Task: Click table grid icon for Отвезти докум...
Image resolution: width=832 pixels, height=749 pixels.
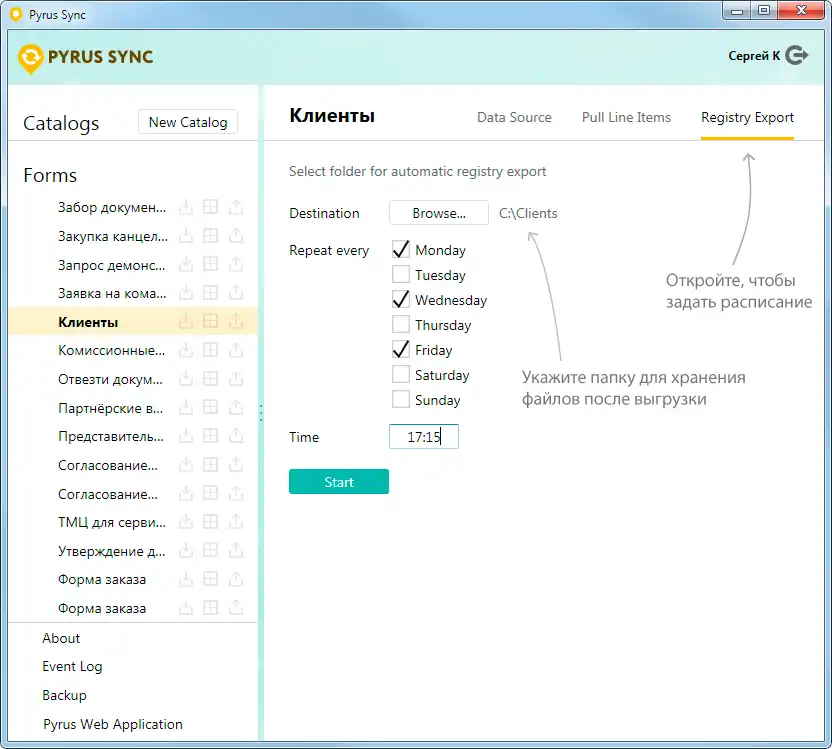Action: click(x=211, y=379)
